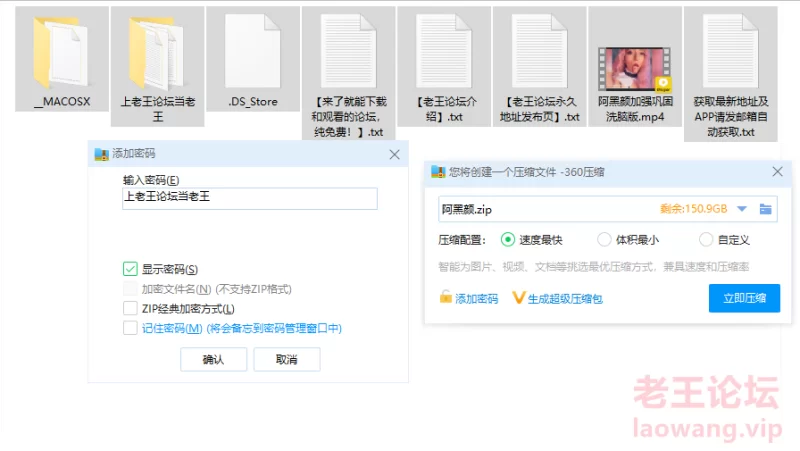The image size is (800, 451).
Task: Click the 输入密码 text field
Action: (250, 198)
